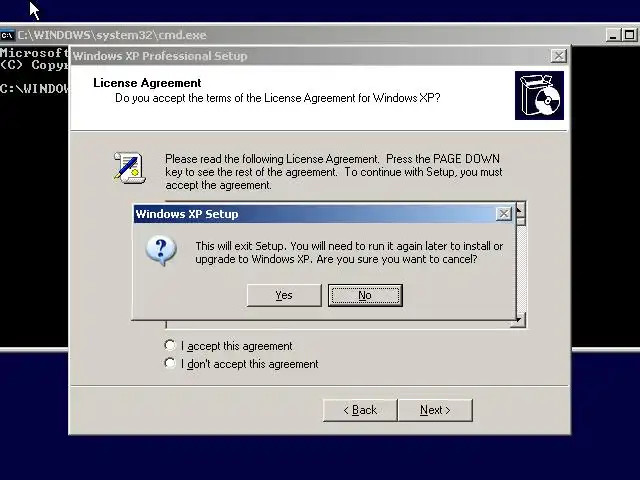Click No to continue Setup
The width and height of the screenshot is (640, 480).
point(365,295)
